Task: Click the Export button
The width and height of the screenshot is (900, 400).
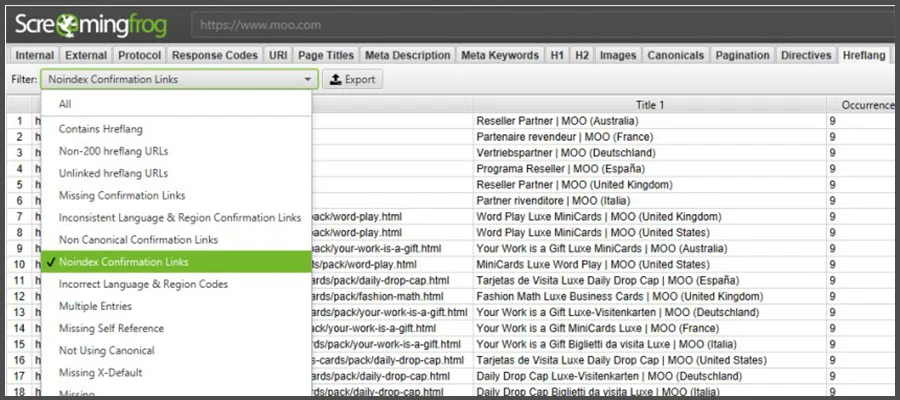Action: pyautogui.click(x=352, y=79)
